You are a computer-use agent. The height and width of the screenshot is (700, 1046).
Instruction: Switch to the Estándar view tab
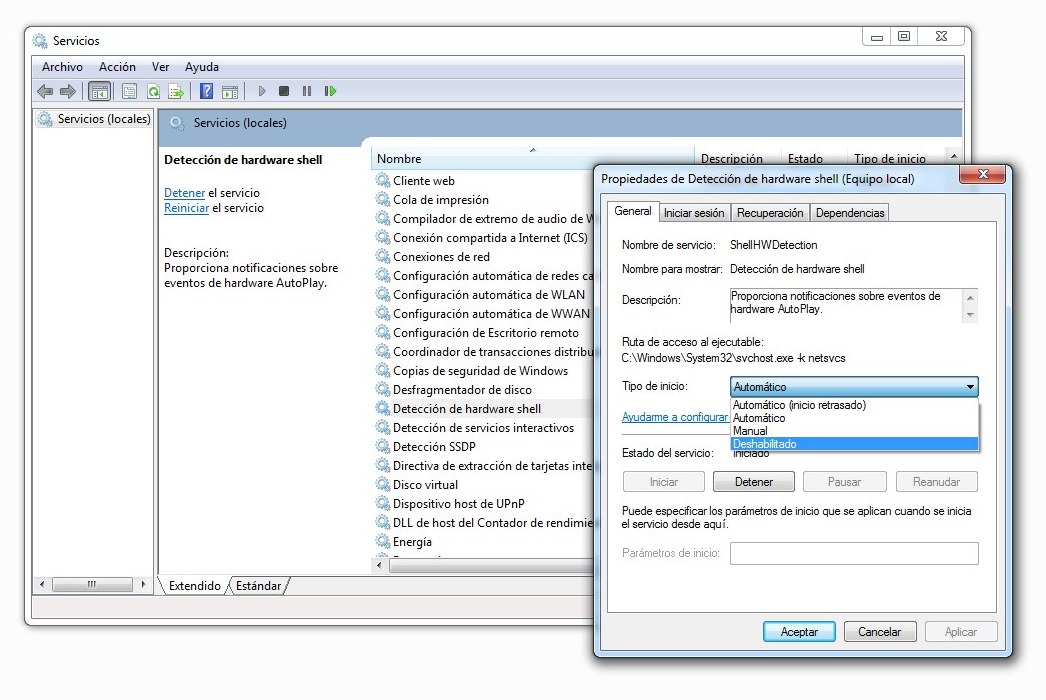click(258, 585)
